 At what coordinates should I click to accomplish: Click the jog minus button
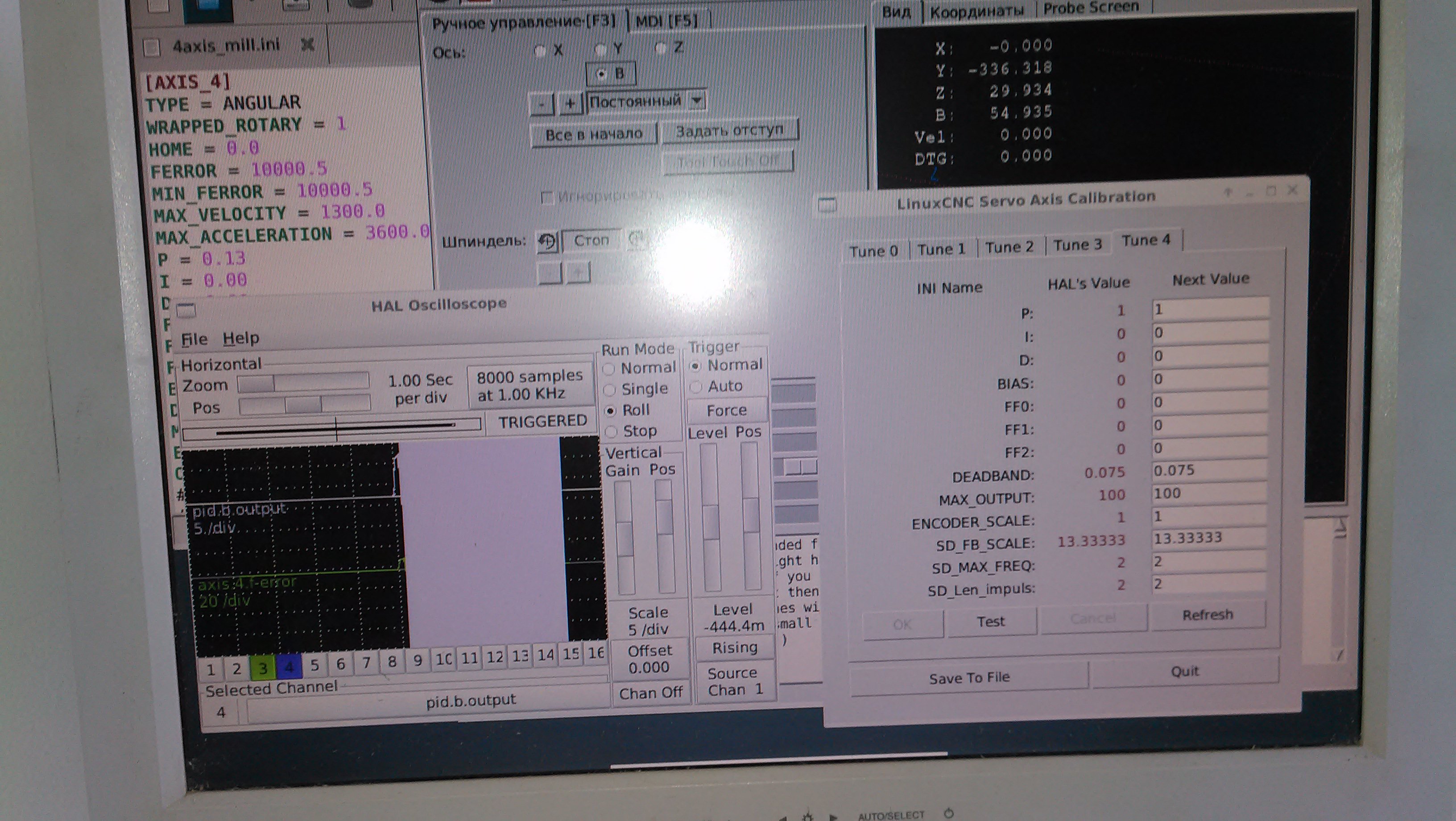click(542, 104)
